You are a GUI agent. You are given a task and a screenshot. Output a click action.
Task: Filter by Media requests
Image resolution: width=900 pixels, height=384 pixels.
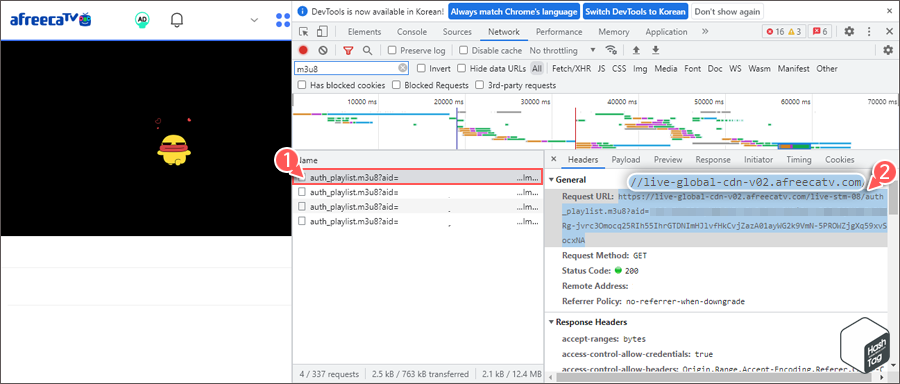coord(666,68)
